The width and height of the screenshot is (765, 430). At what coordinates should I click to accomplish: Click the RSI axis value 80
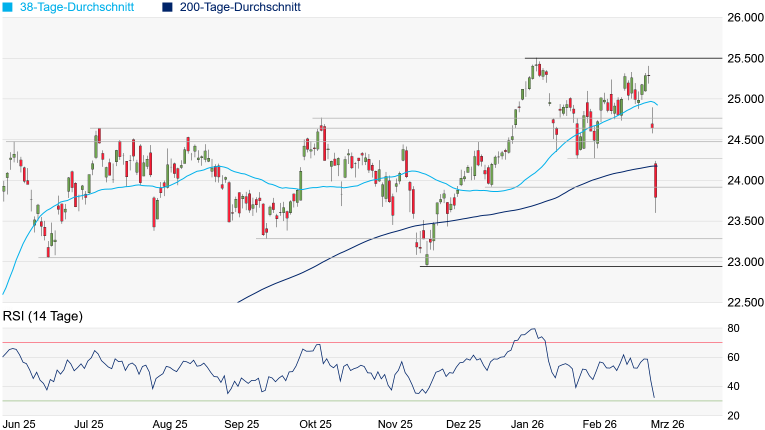[732, 328]
